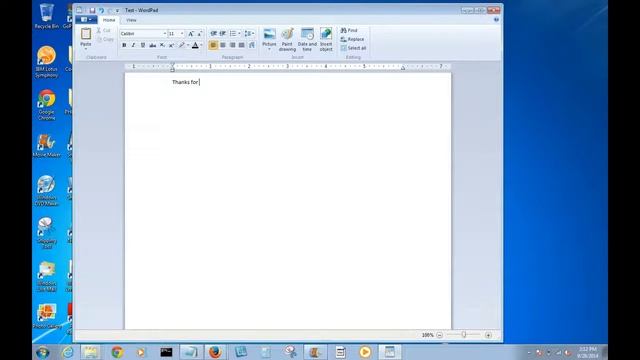Screen dimensions: 640x360
Task: Center the text alignment
Action: pyautogui.click(x=223, y=45)
